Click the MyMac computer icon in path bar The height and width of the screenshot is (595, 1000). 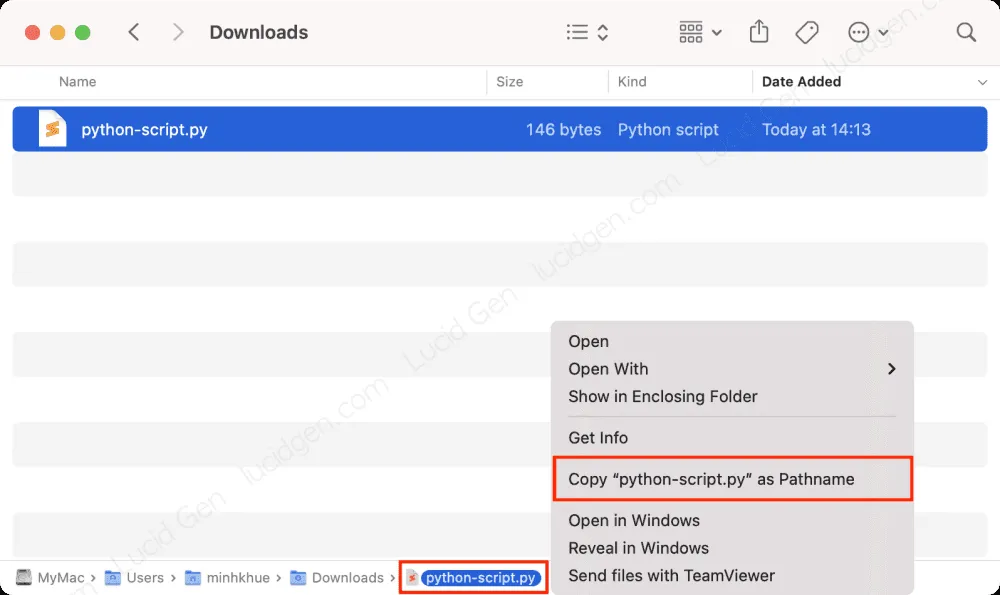click(22, 577)
